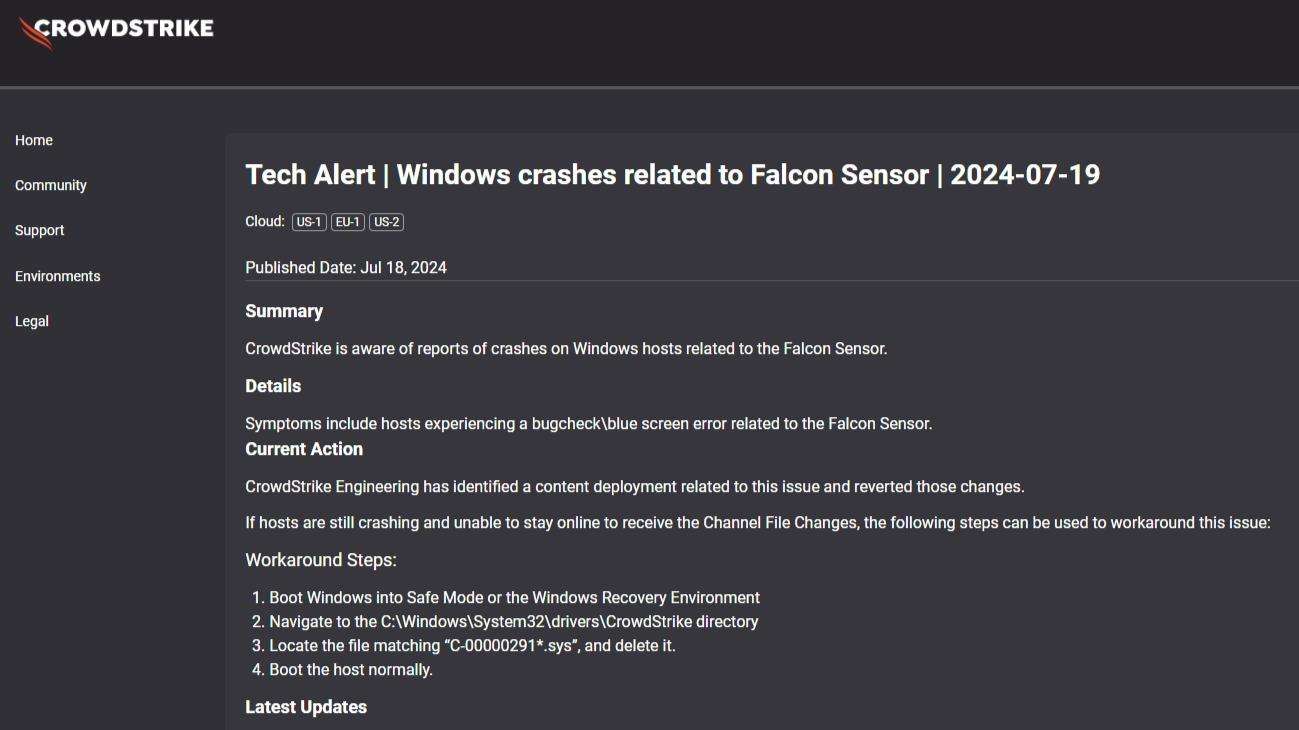
Task: Click the US-2 cloud tag
Action: point(386,222)
